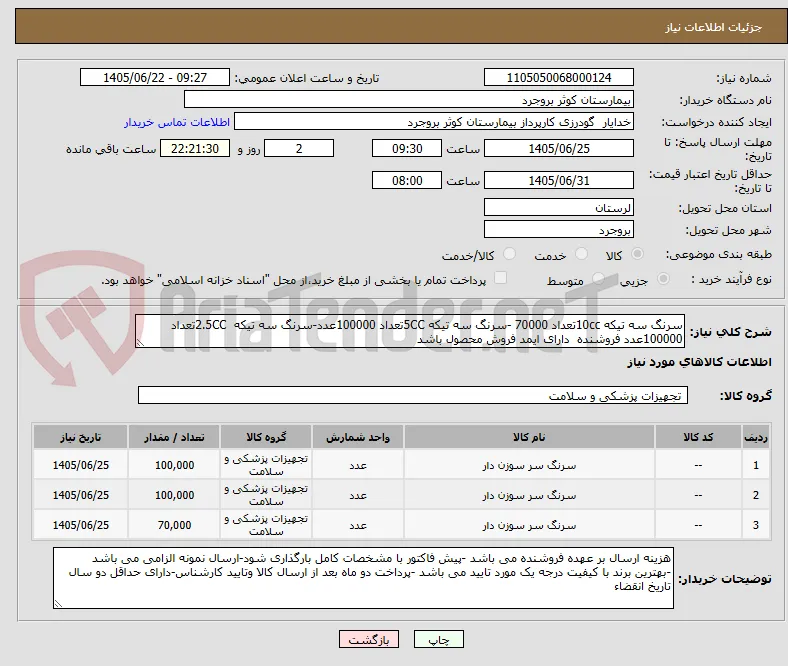Click the item name in row 3

pyautogui.click(x=529, y=526)
